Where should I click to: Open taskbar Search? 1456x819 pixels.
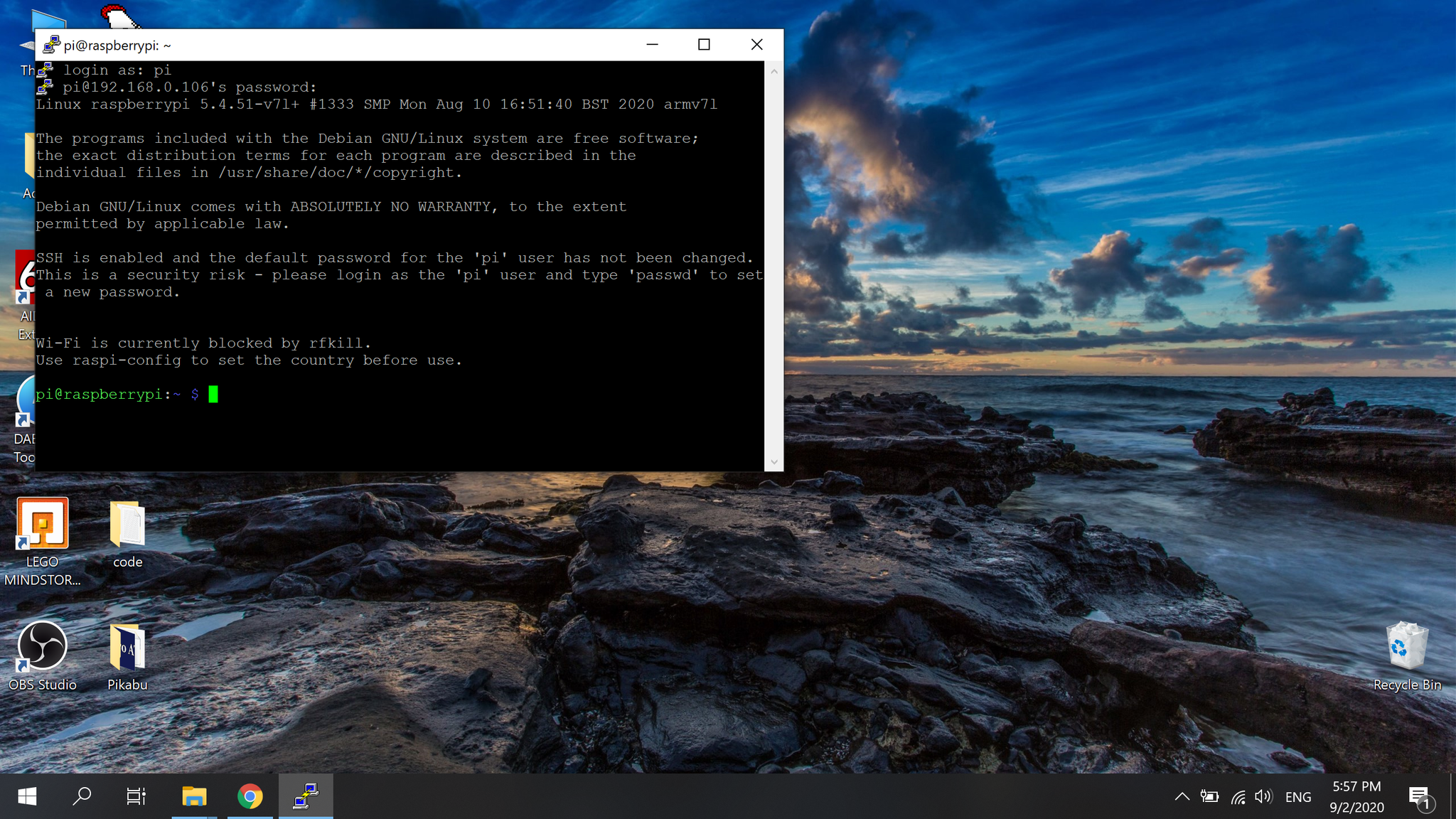(x=82, y=796)
